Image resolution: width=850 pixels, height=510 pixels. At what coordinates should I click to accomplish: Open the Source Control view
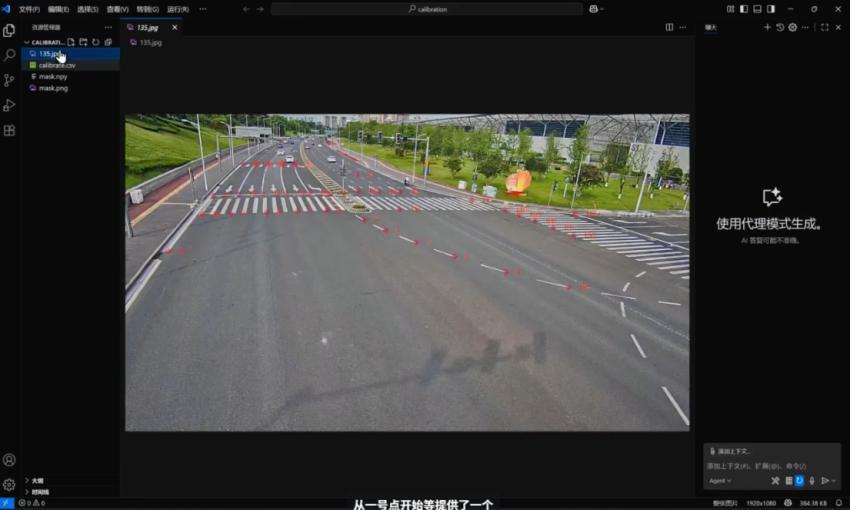tap(9, 80)
